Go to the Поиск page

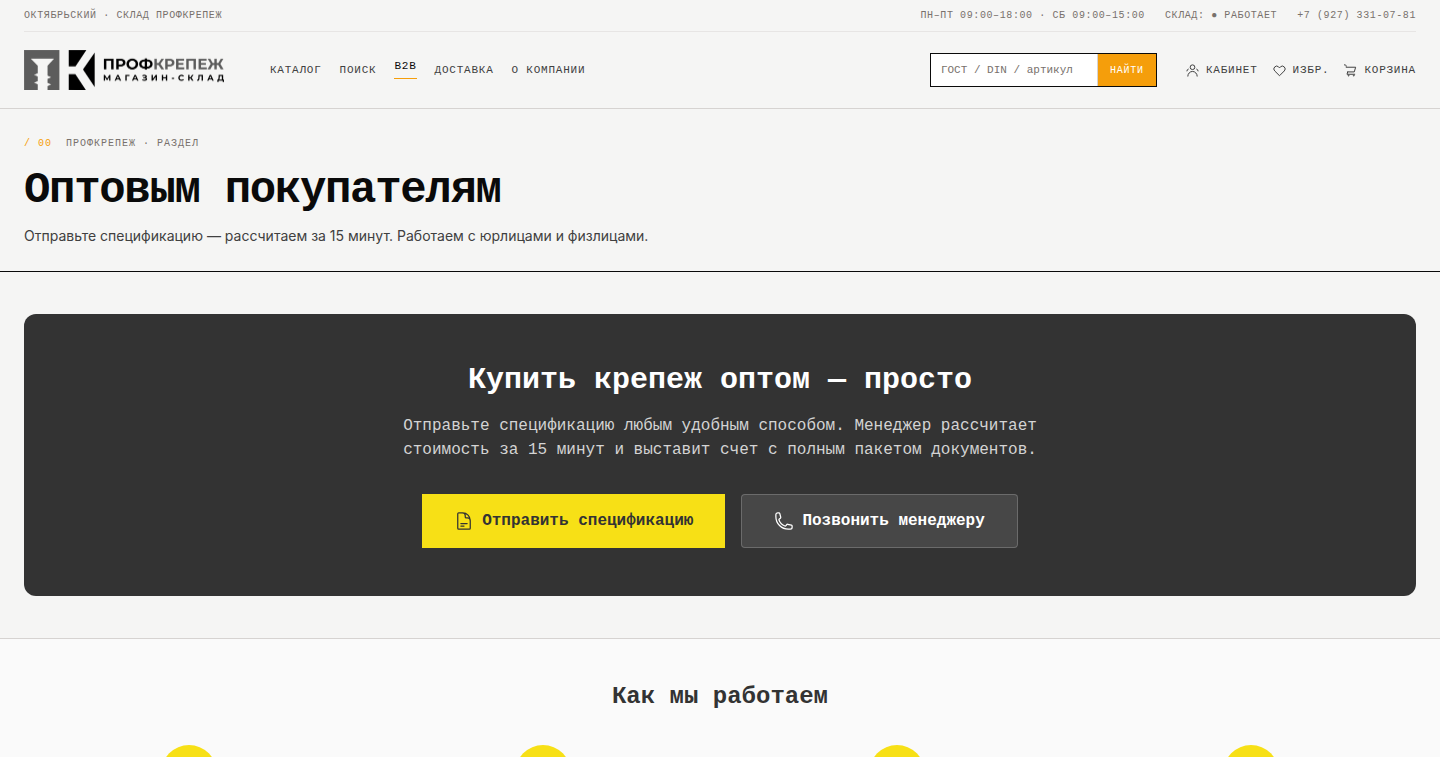(358, 70)
